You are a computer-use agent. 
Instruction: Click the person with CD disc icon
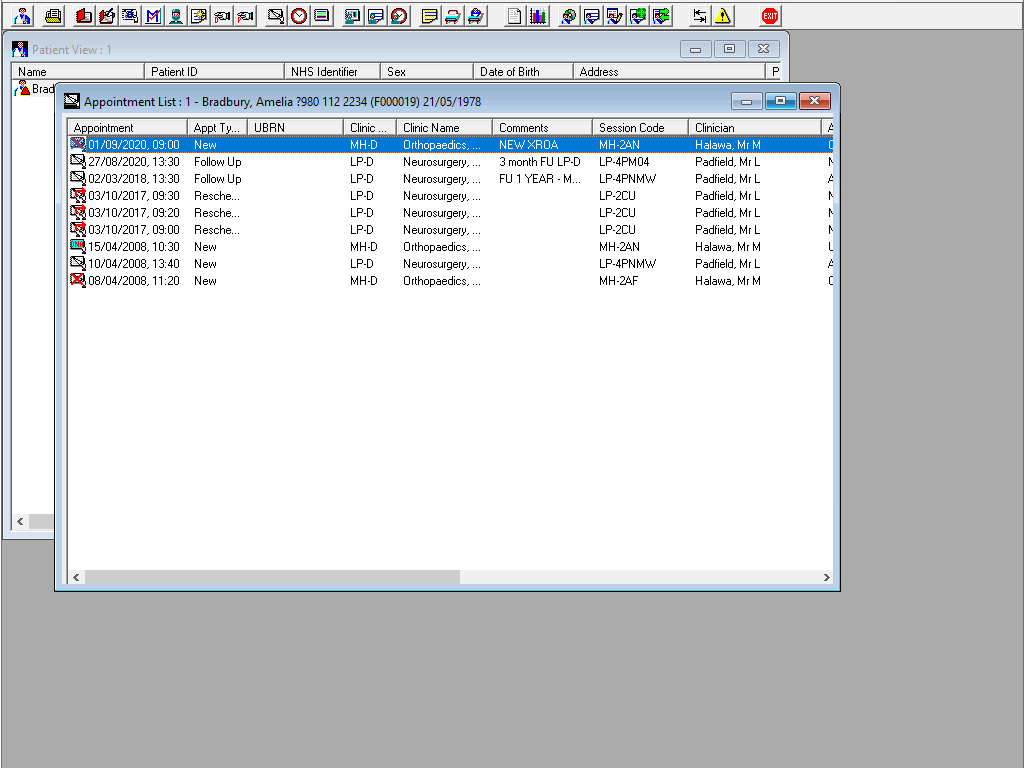(568, 16)
